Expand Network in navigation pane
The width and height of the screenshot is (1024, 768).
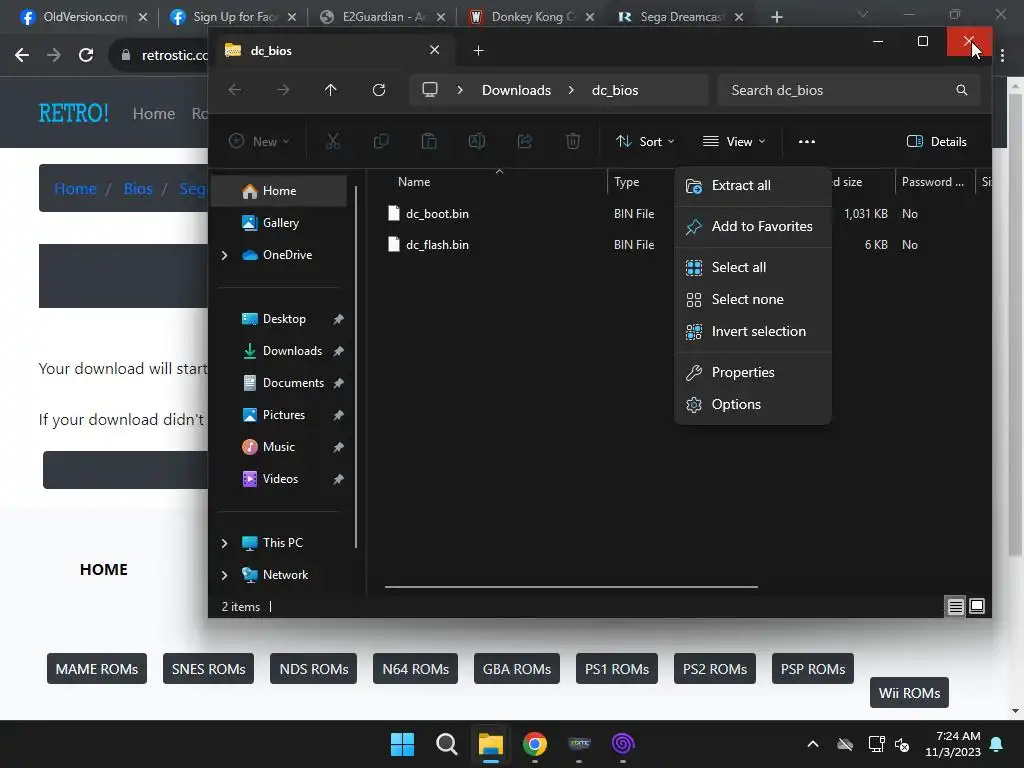coord(225,575)
